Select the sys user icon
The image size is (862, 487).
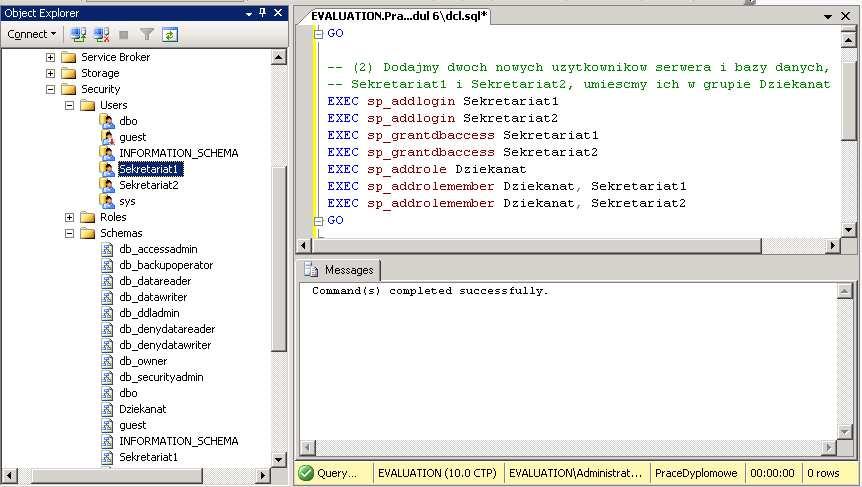click(x=107, y=201)
